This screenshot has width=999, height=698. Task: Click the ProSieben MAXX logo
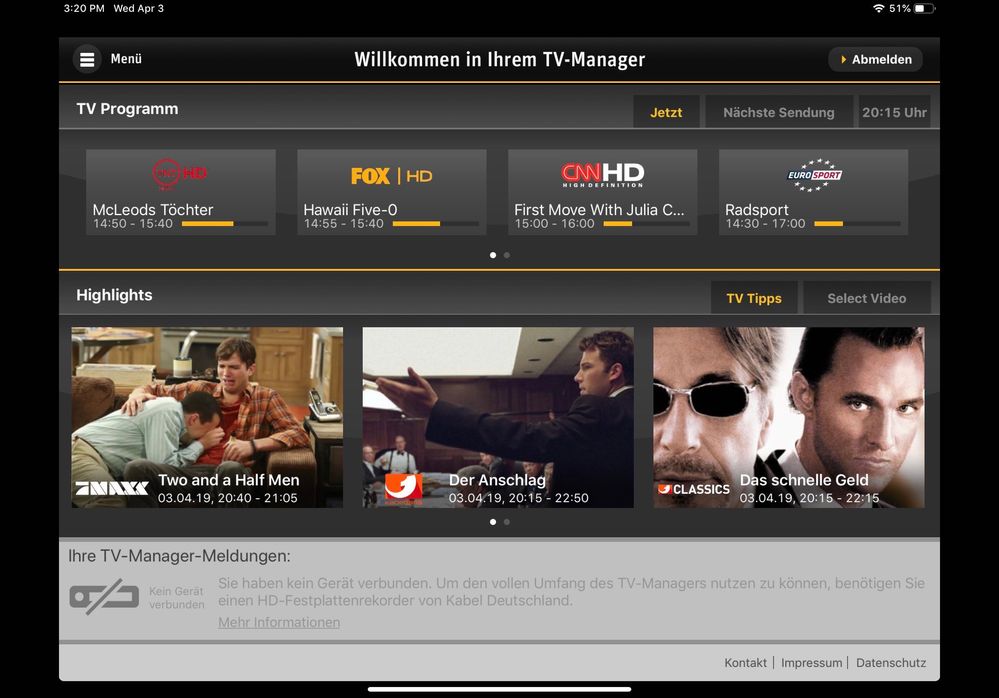point(112,488)
